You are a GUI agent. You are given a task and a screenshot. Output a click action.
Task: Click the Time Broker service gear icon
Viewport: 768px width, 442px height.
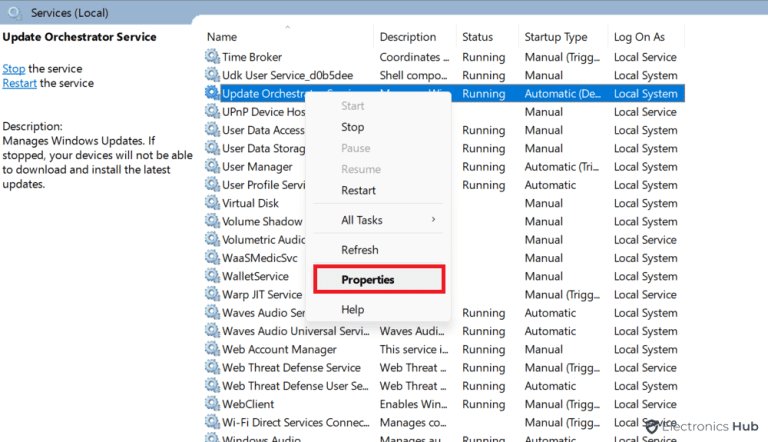(x=212, y=57)
